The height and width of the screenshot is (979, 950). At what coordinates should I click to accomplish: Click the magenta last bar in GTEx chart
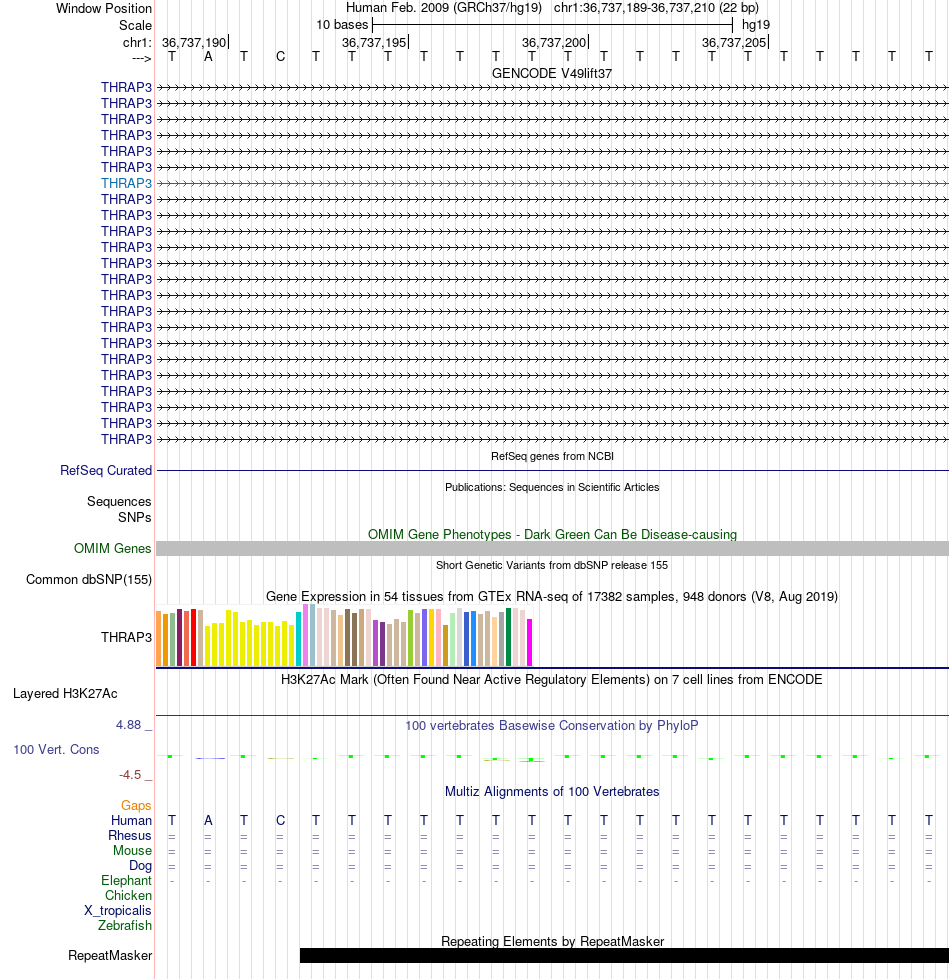click(x=530, y=642)
